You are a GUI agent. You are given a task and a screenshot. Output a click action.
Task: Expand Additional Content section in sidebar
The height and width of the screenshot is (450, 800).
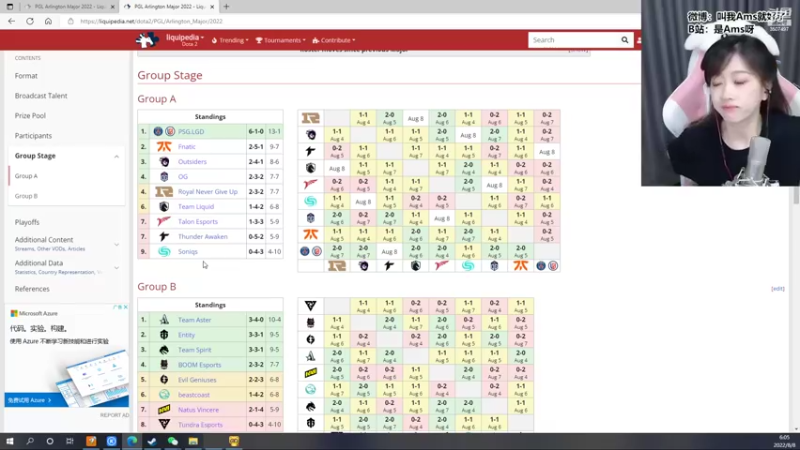point(116,245)
